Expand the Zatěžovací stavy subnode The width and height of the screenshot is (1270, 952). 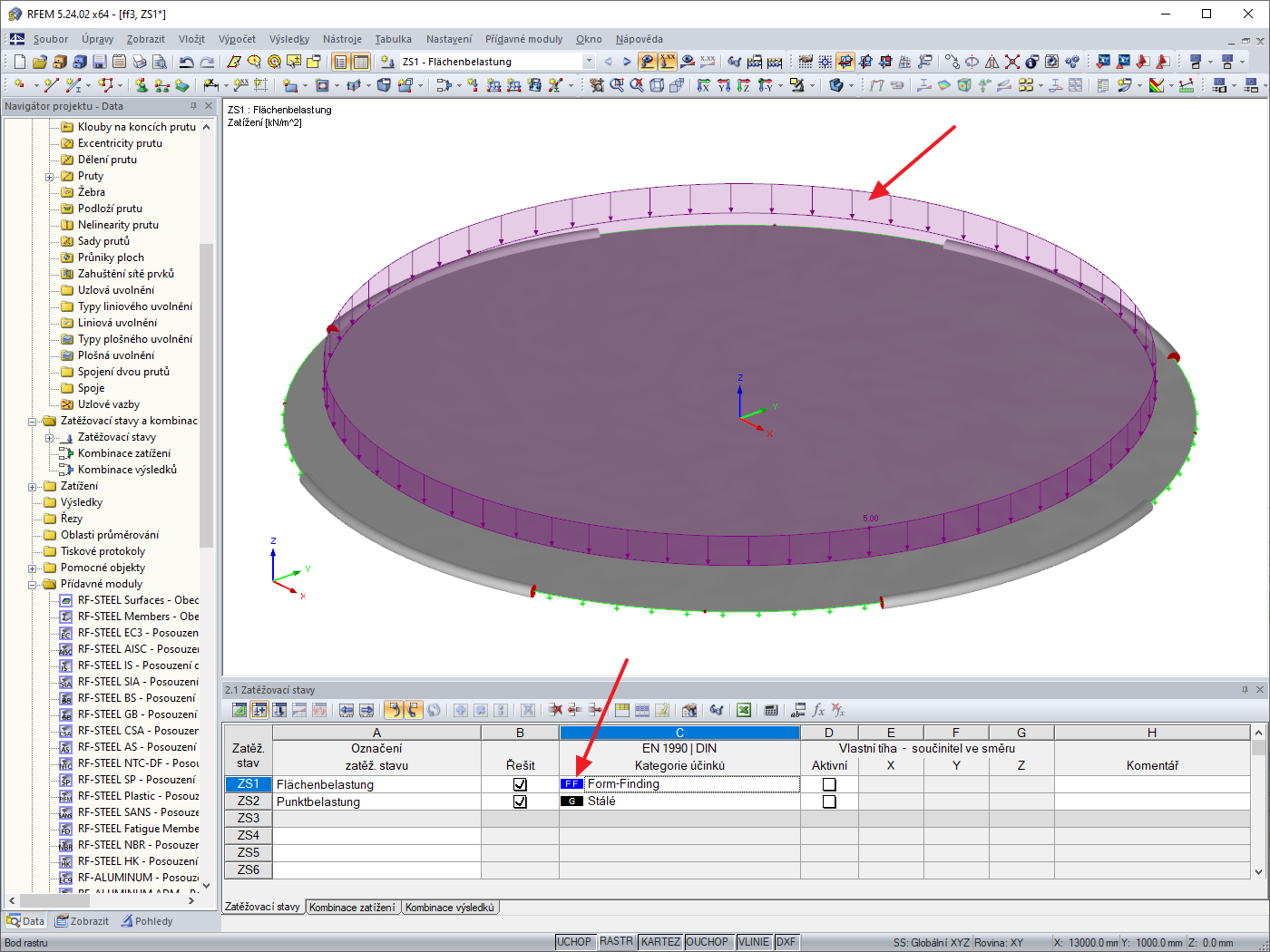click(50, 438)
